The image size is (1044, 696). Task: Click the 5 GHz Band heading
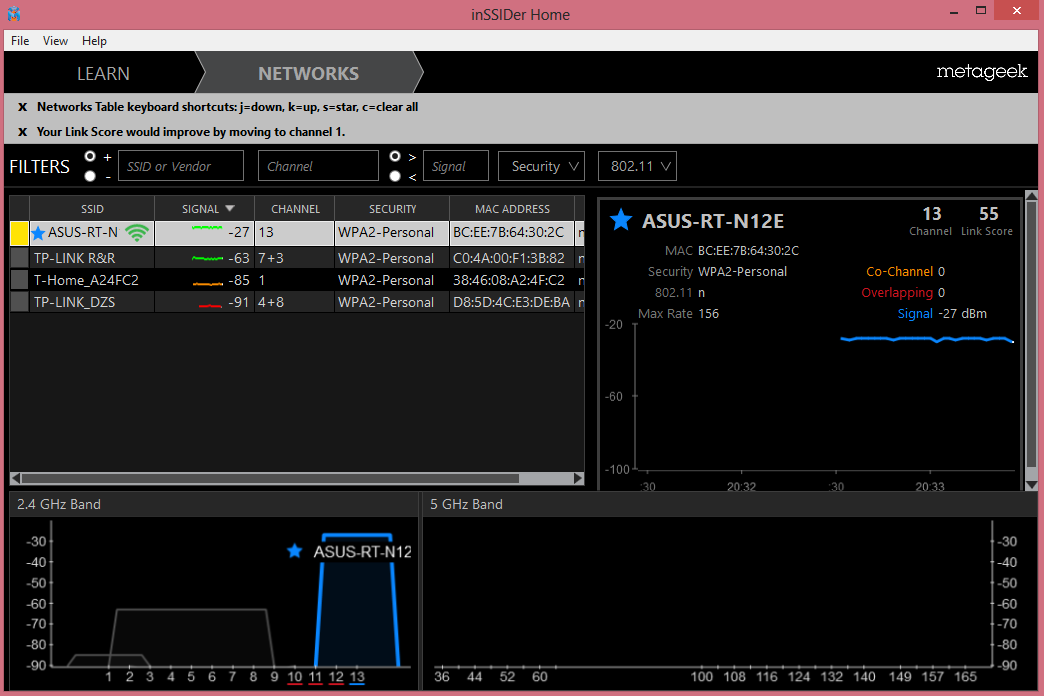tap(466, 504)
